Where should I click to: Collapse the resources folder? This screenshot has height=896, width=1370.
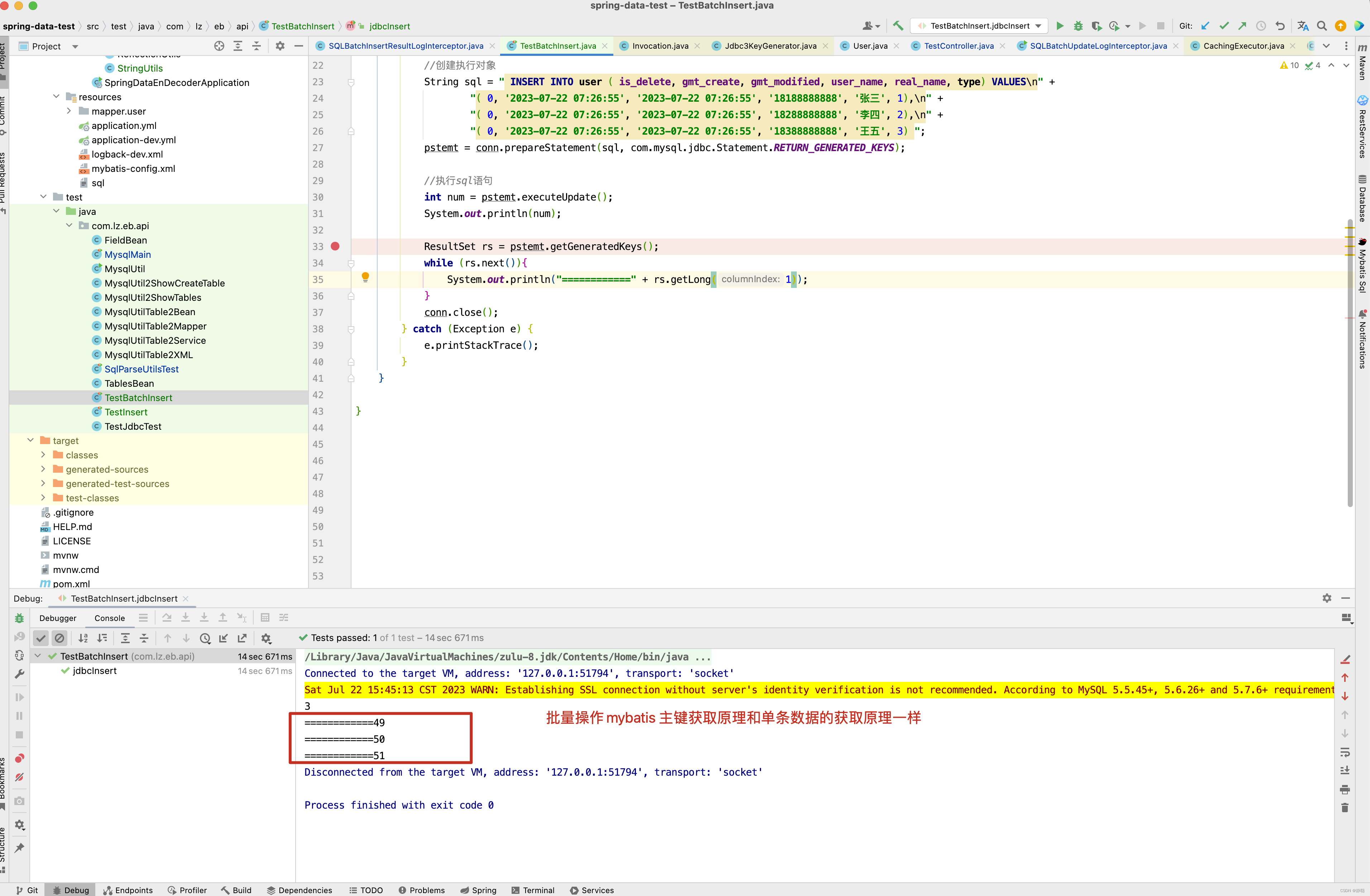click(56, 97)
